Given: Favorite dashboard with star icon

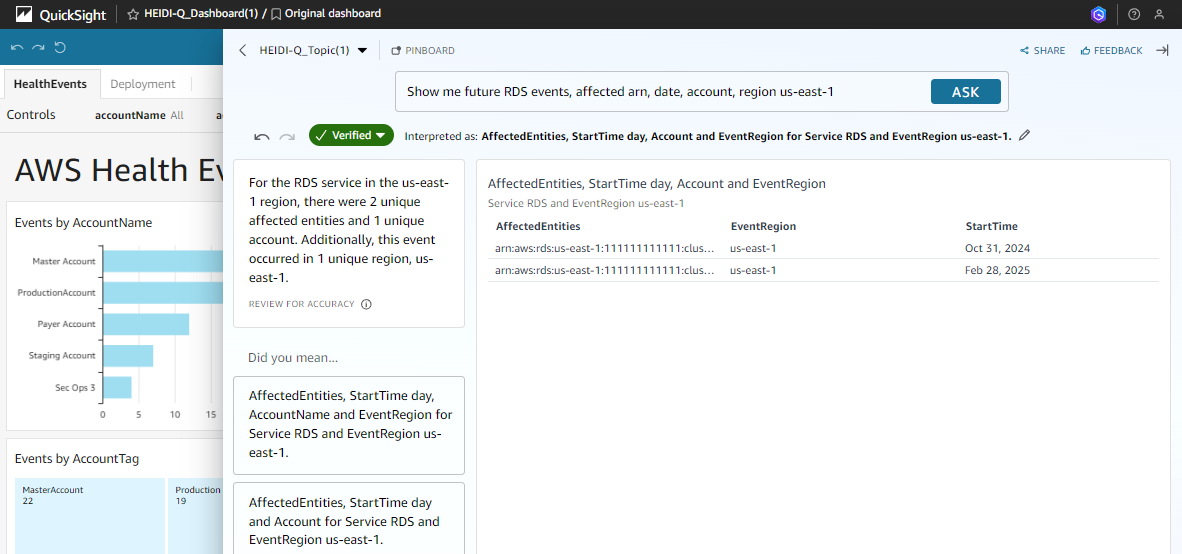Looking at the screenshot, I should click(133, 14).
